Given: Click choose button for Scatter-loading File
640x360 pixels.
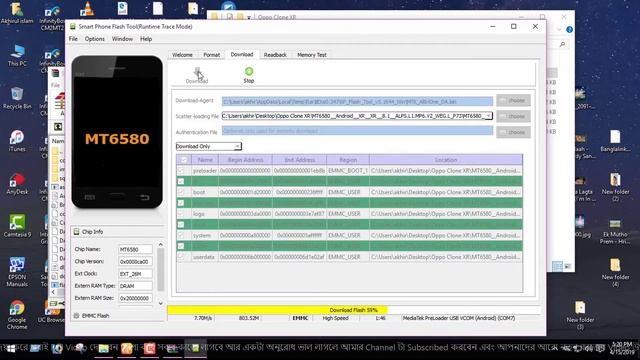Looking at the screenshot, I should click(513, 116).
